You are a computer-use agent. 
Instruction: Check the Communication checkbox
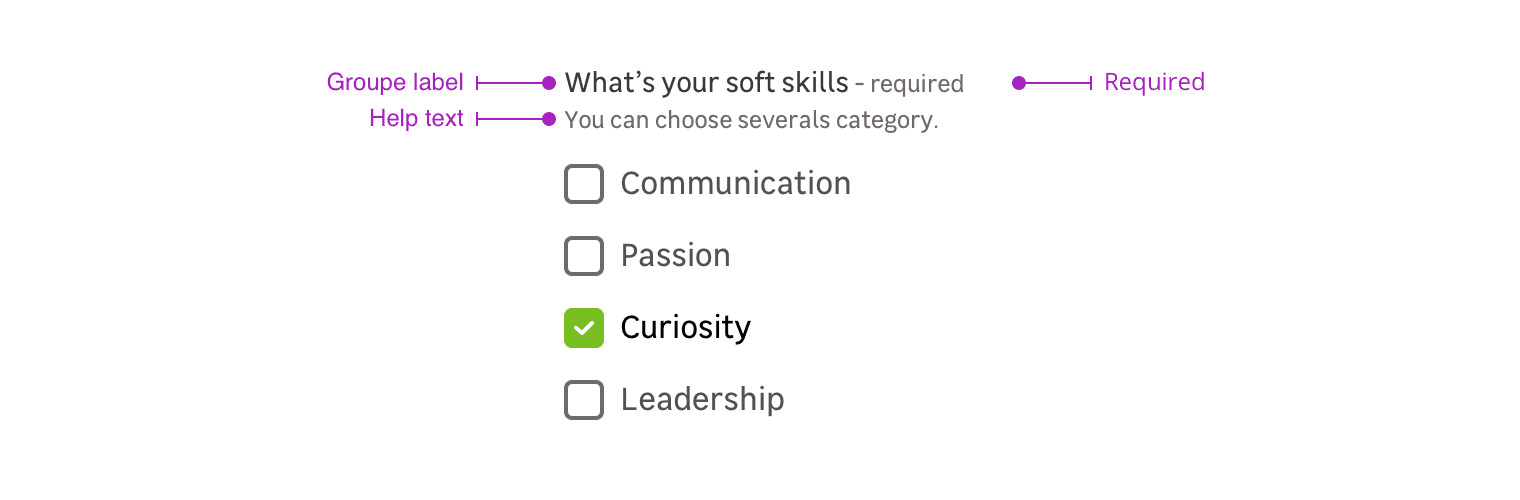click(584, 184)
